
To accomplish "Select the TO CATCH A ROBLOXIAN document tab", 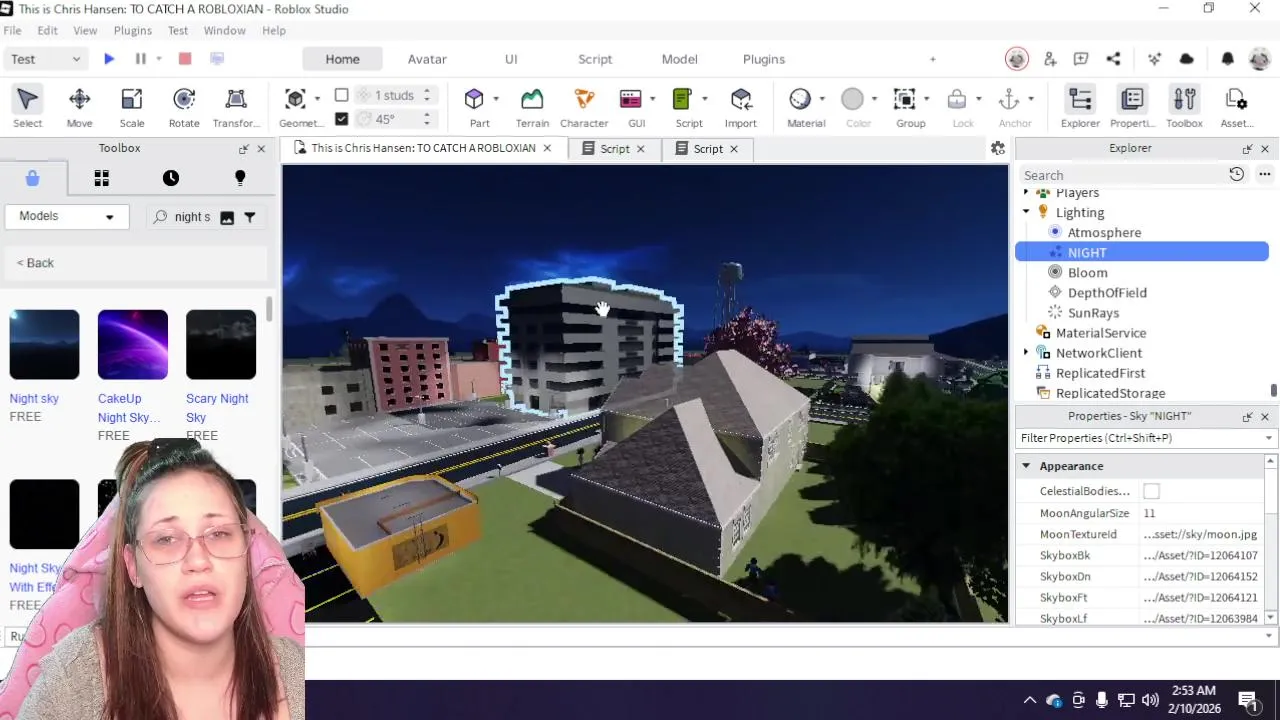I will tap(423, 148).
